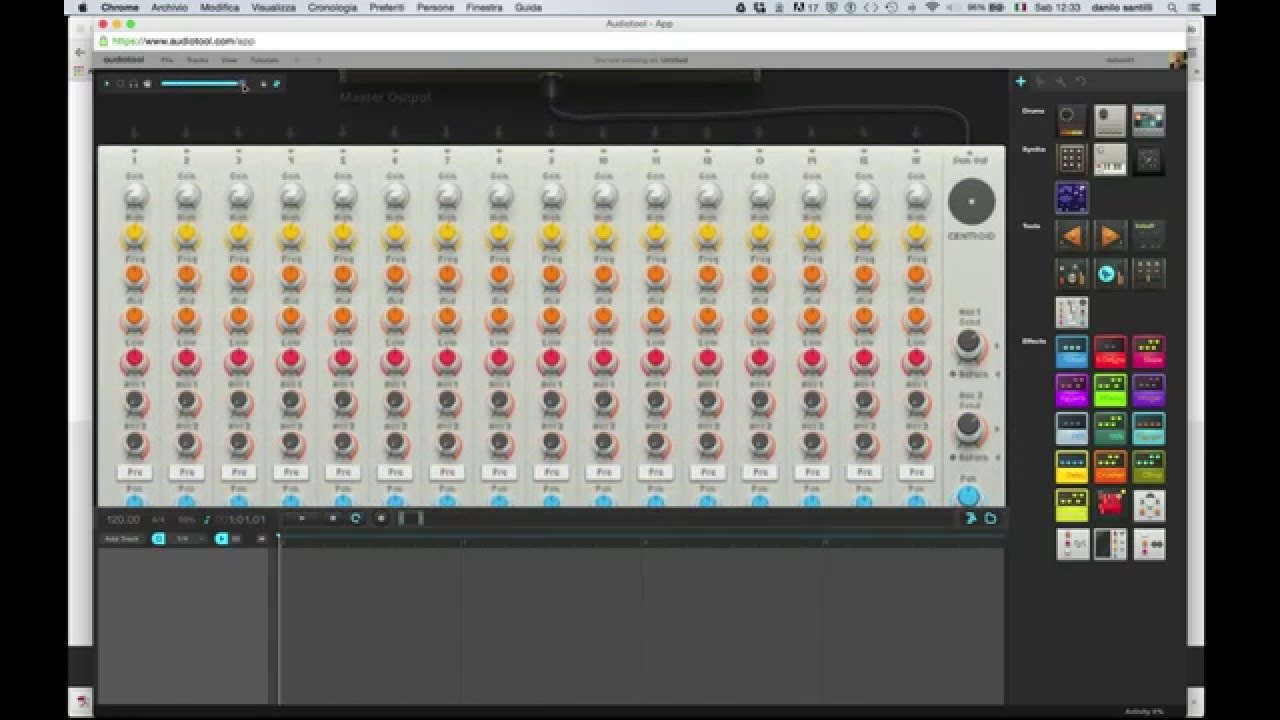This screenshot has height=720, width=1280.
Task: Select the first drum machine in the Drums row
Action: (1071, 120)
